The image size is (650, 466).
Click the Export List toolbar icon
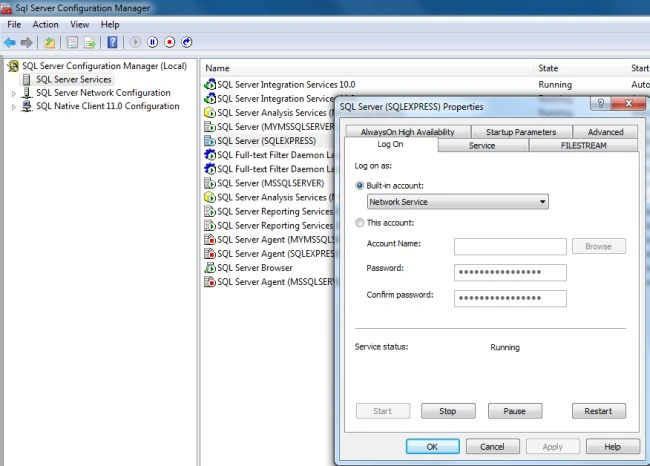[90, 42]
